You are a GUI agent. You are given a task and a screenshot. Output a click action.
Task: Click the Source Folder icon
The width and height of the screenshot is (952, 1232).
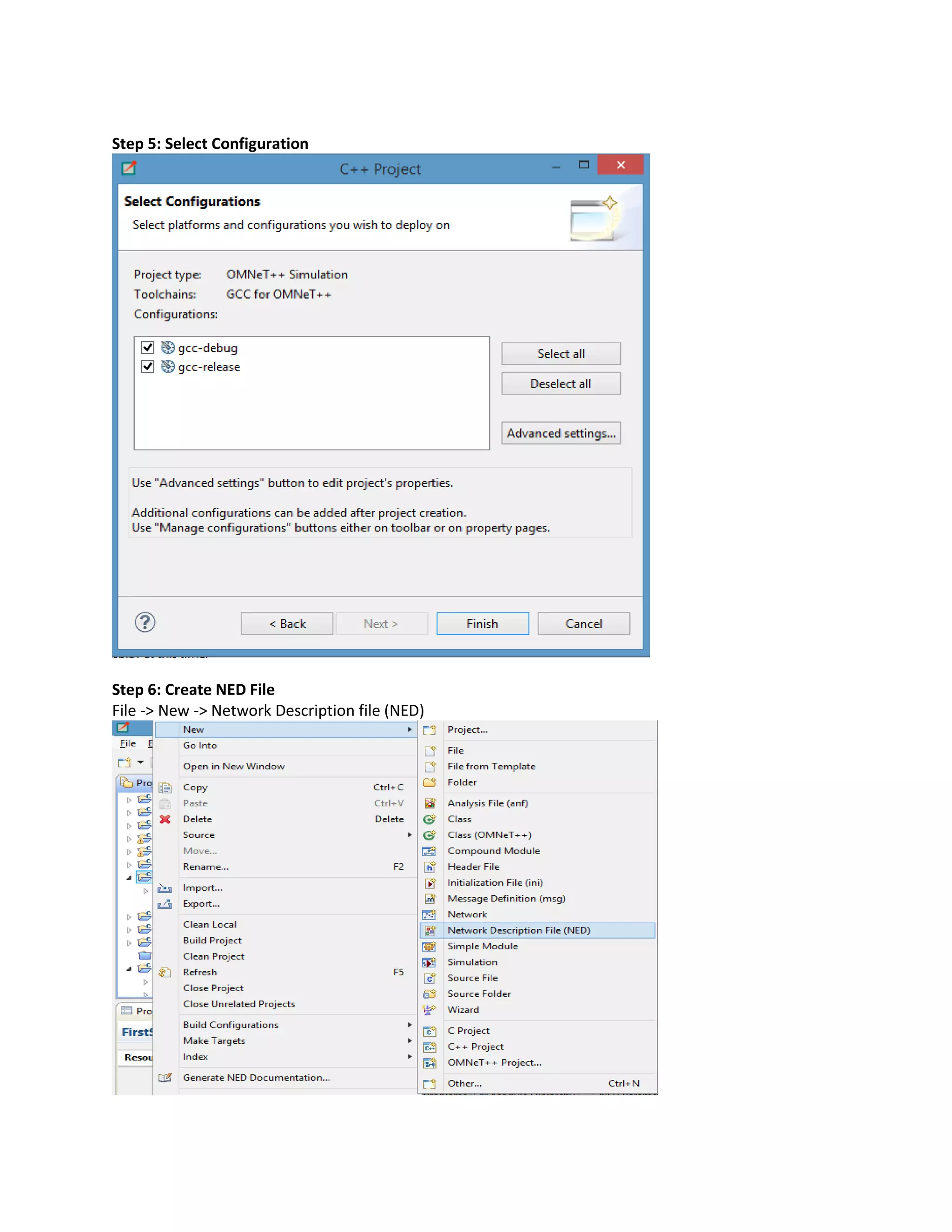[x=430, y=994]
